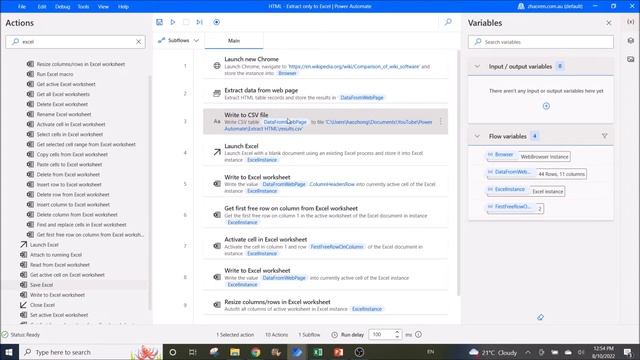Select Attach to running Excel action
This screenshot has width=640, height=360.
(x=56, y=255)
